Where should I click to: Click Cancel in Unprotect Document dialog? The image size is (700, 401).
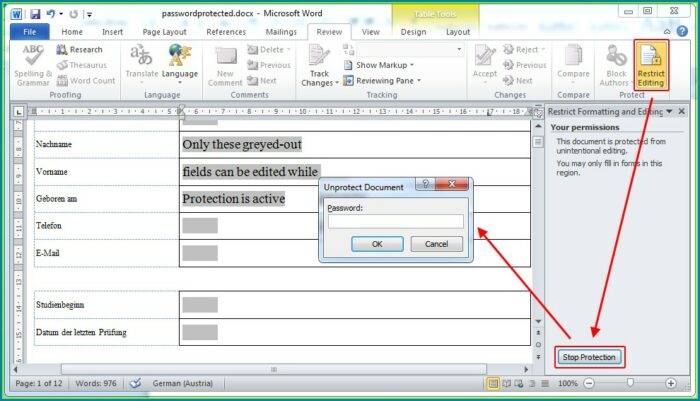[x=436, y=244]
